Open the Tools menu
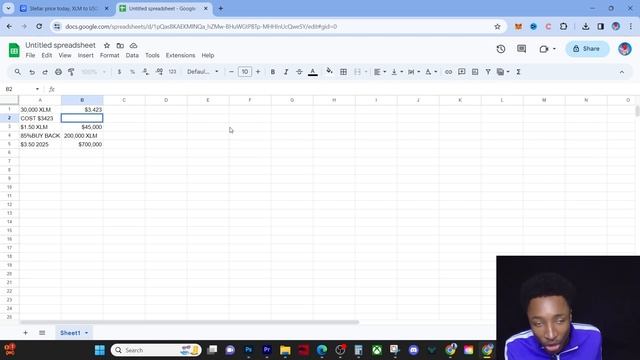The width and height of the screenshot is (640, 360). click(152, 56)
